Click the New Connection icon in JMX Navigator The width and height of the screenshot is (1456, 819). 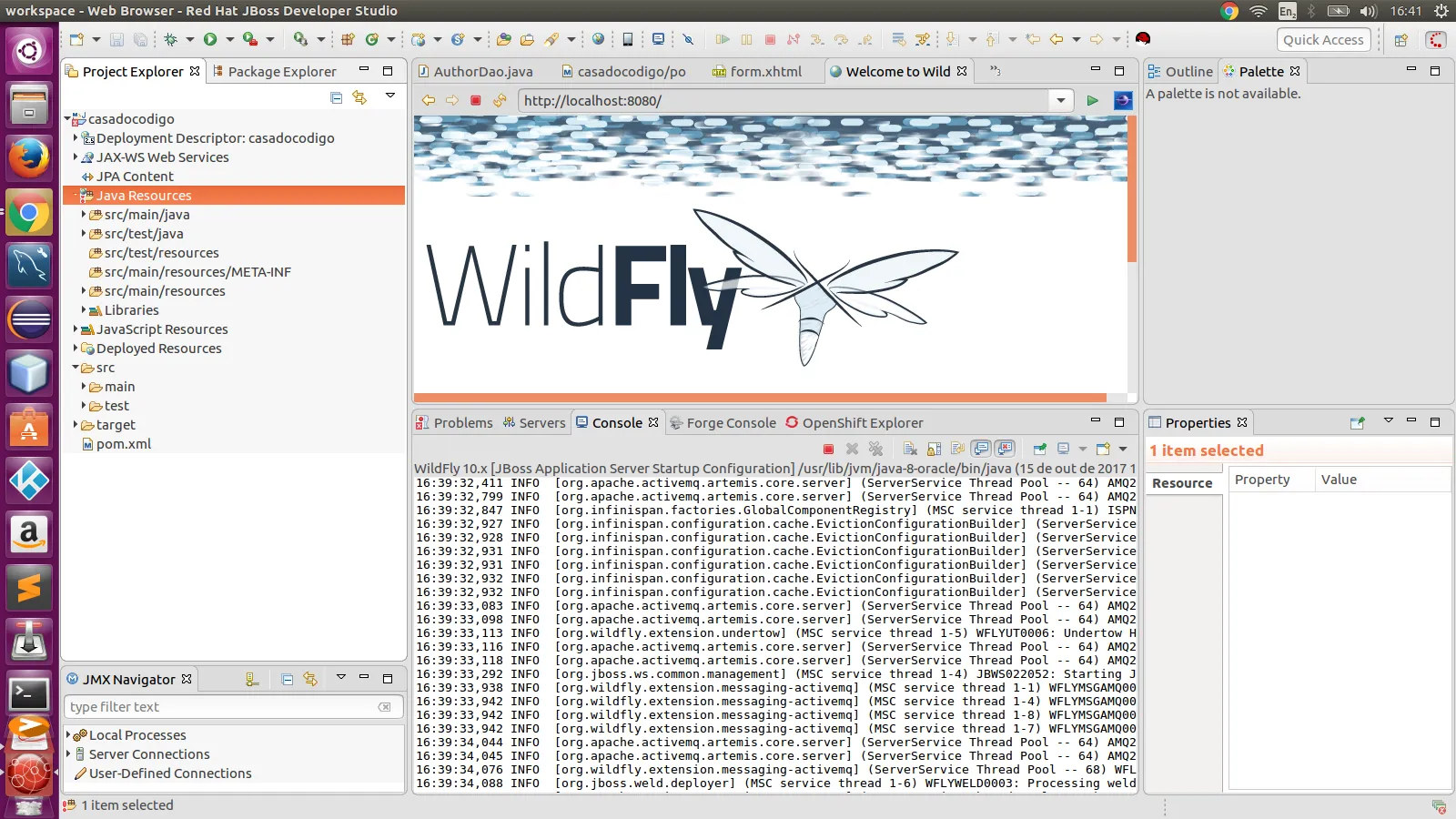click(252, 679)
